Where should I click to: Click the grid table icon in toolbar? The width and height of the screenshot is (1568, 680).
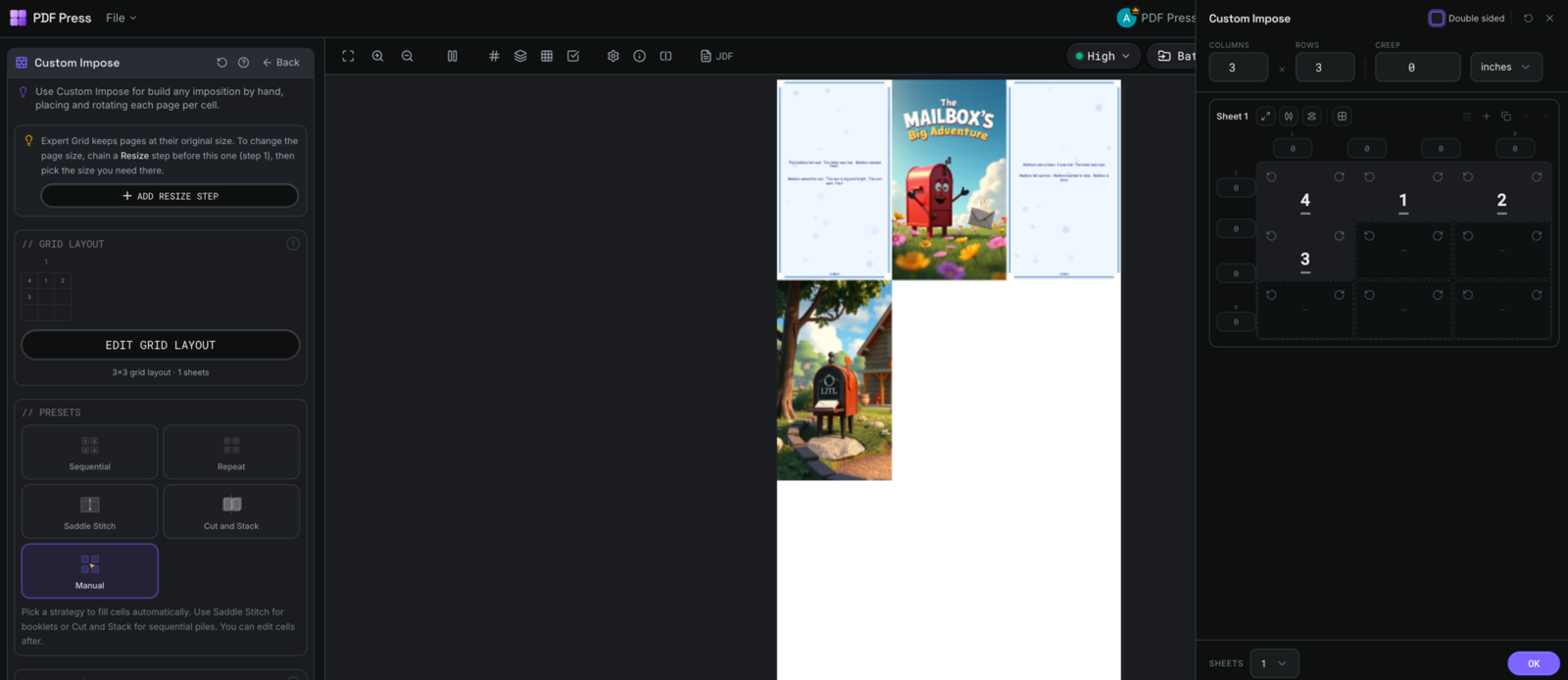coord(547,56)
